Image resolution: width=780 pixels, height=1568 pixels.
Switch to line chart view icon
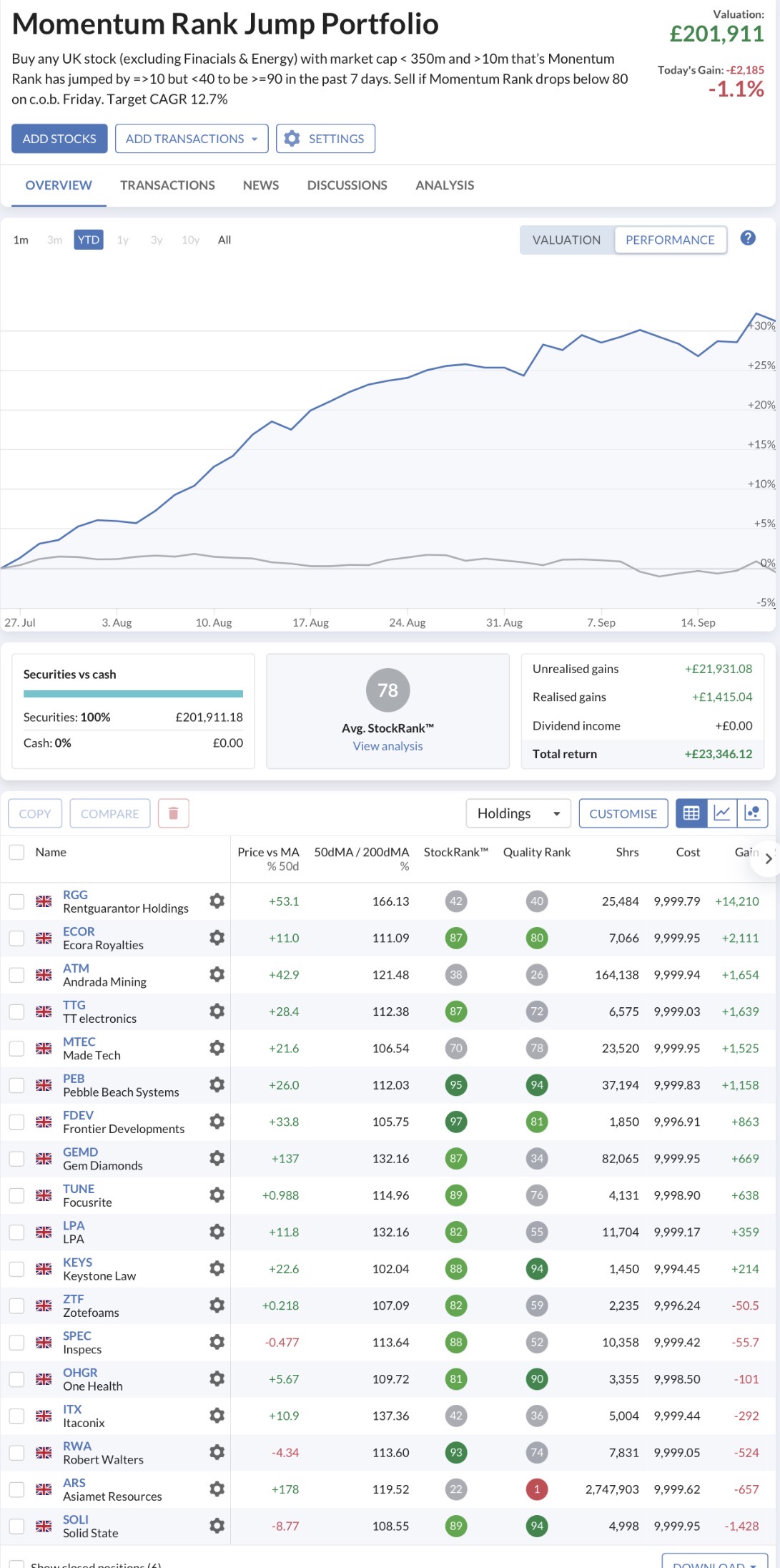tap(722, 813)
